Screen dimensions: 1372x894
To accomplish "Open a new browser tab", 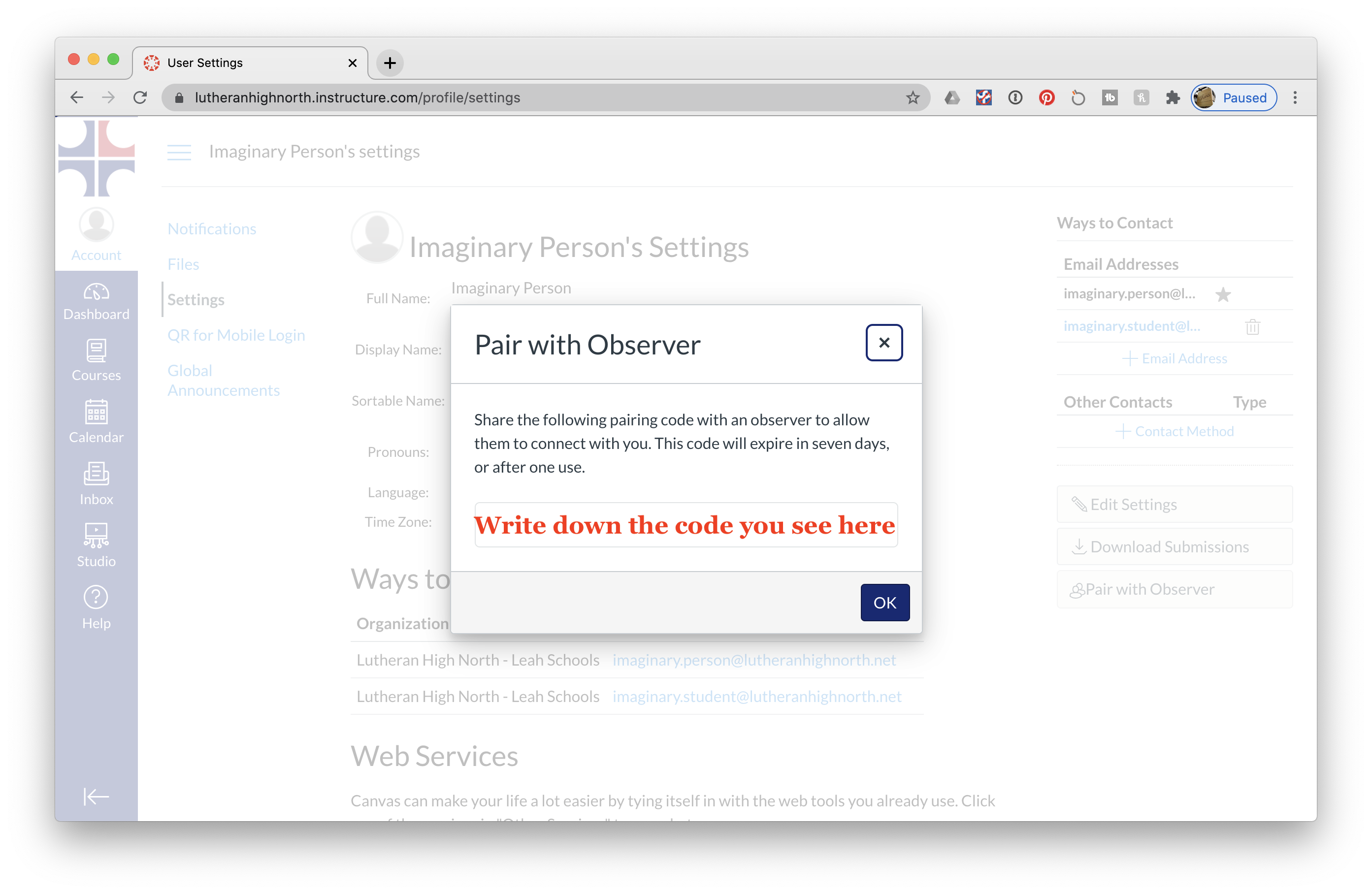I will (390, 63).
